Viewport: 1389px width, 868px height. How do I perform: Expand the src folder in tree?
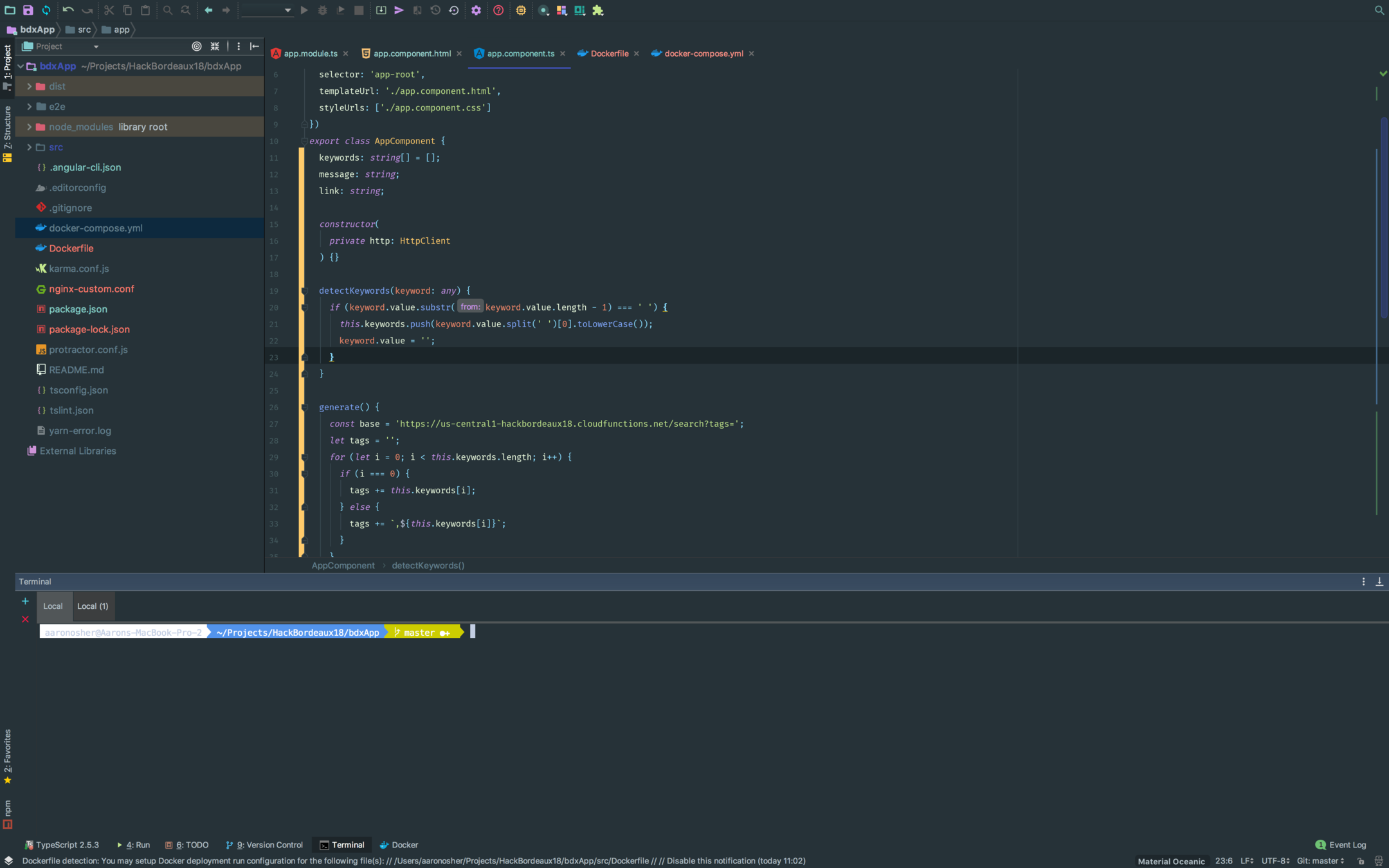(29, 147)
